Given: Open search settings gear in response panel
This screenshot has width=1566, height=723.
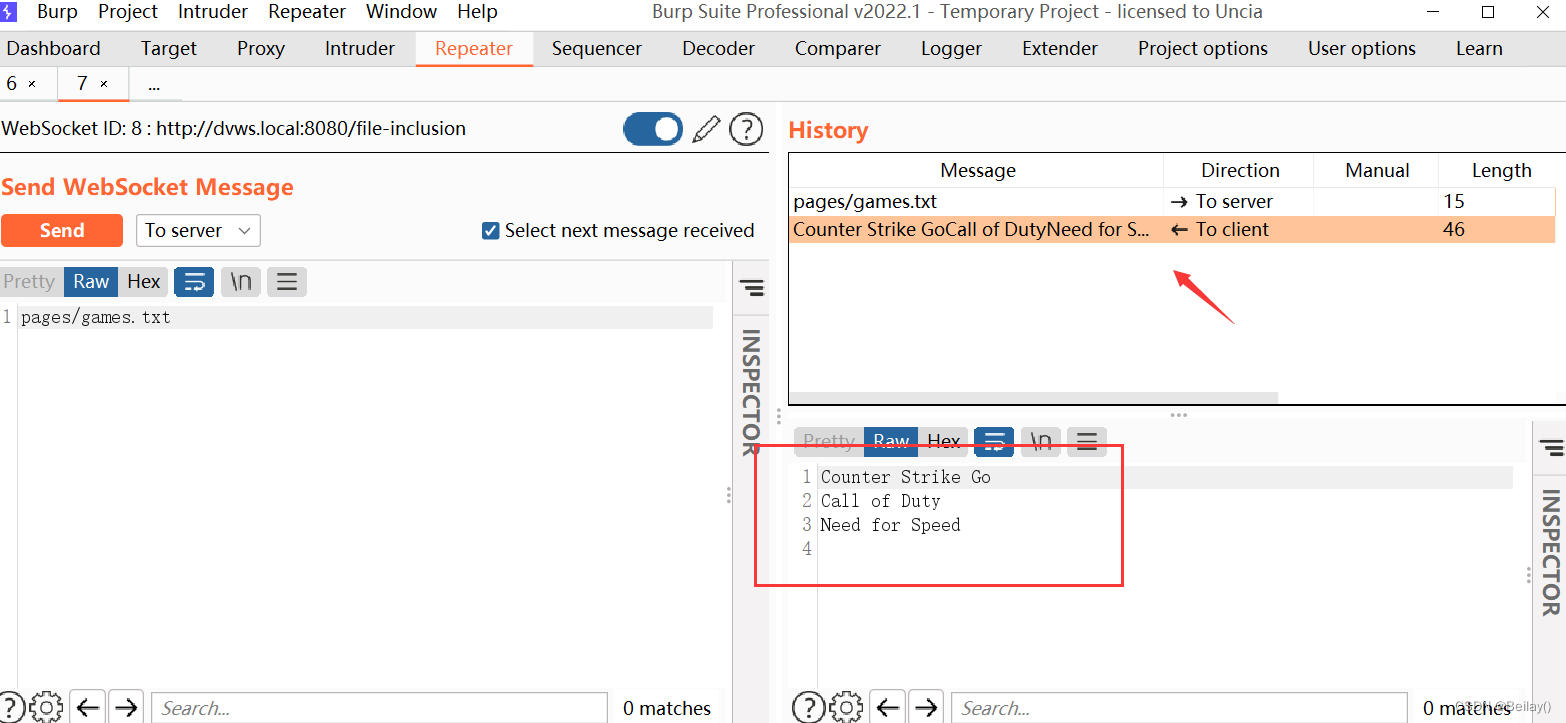Looking at the screenshot, I should pyautogui.click(x=846, y=707).
